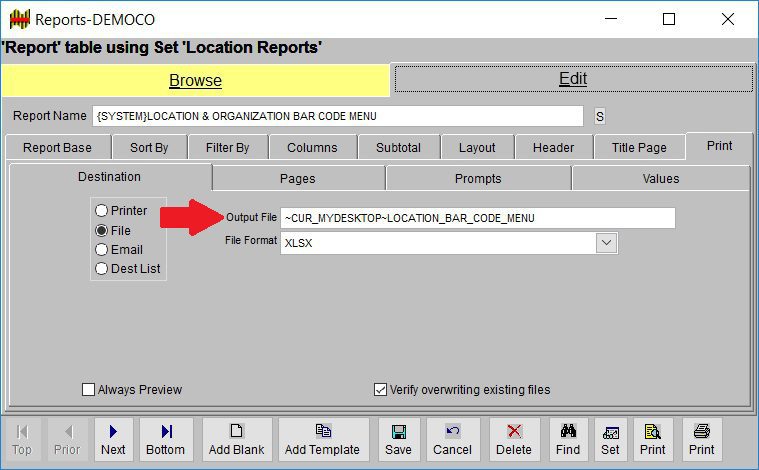The height and width of the screenshot is (470, 759).
Task: Minimize the Reports-DEMOCO window
Action: 611,19
